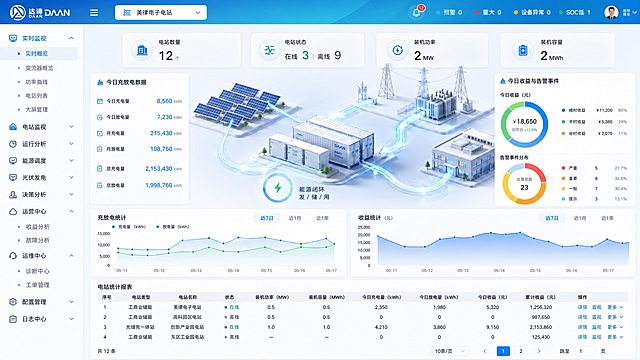
Task: Click the 今日放电量 row icon
Action: [100, 117]
